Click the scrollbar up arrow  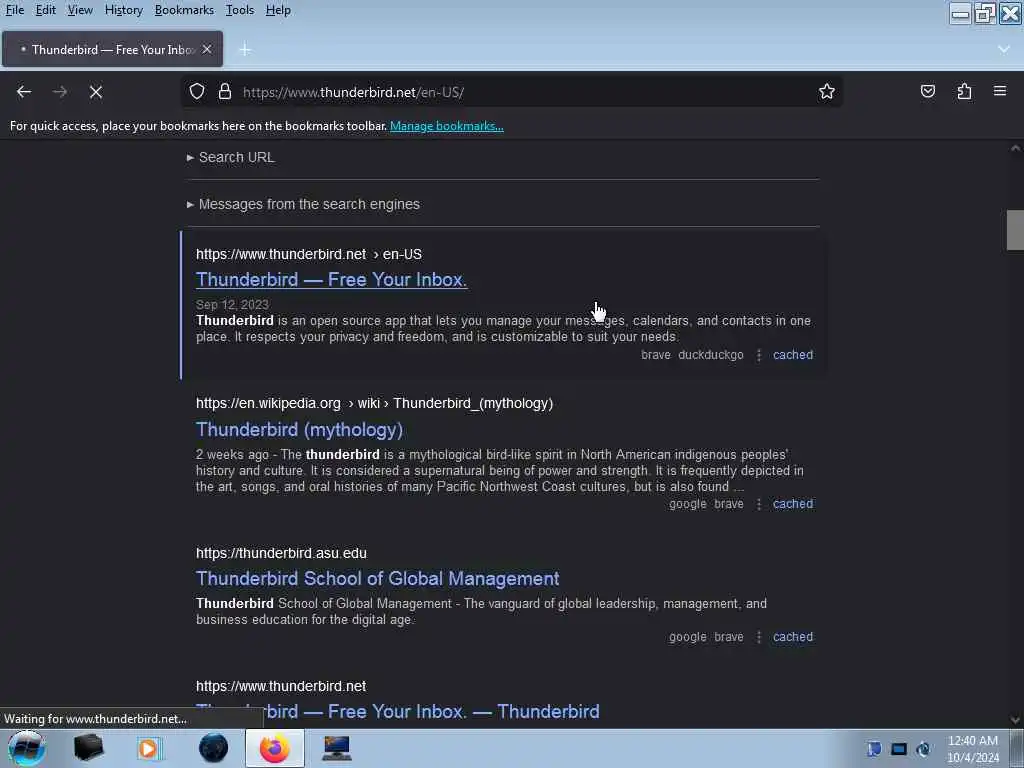pos(1015,148)
